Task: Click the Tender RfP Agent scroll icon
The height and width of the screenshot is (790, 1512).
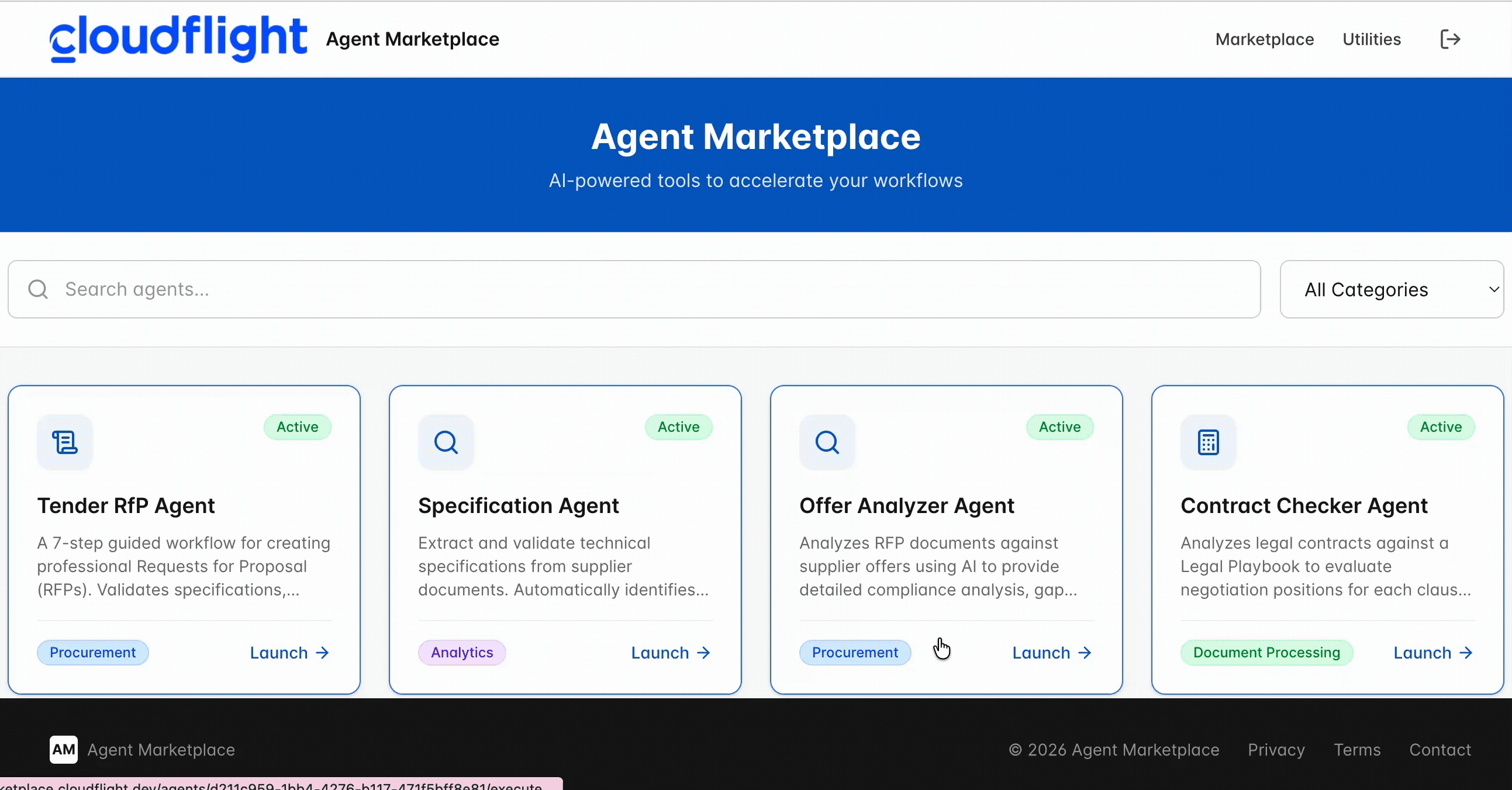Action: [x=64, y=442]
